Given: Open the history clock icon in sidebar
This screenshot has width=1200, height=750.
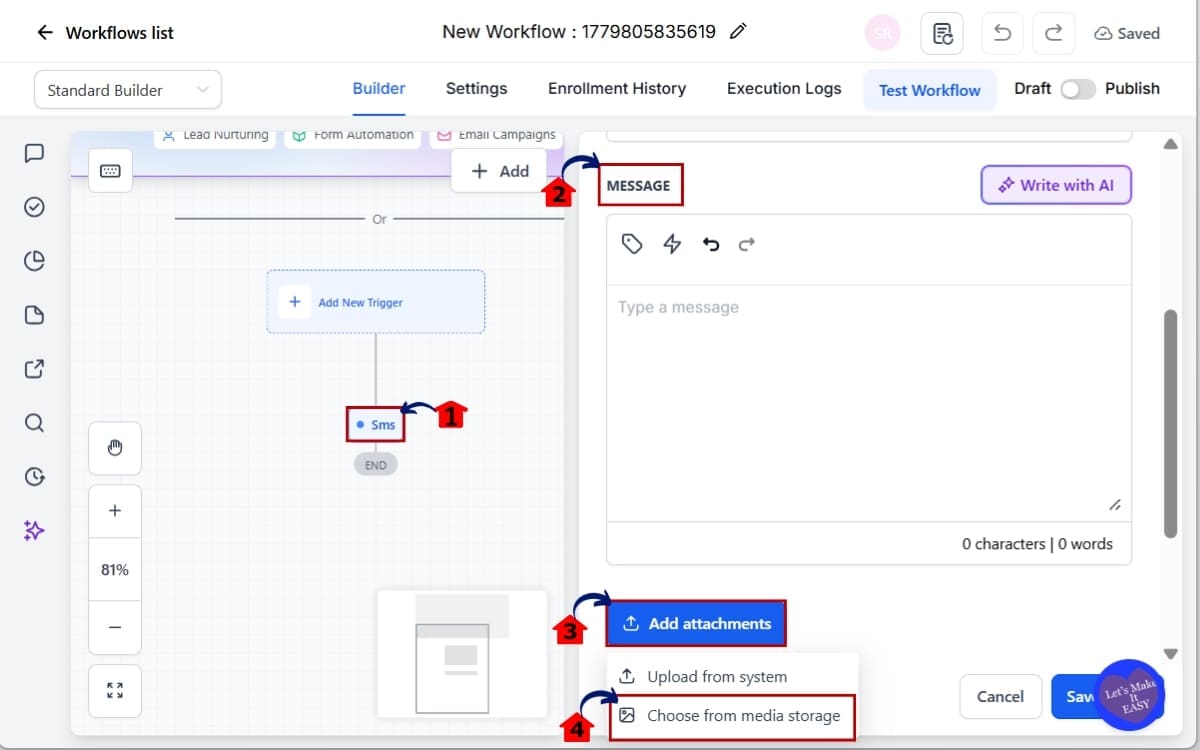Looking at the screenshot, I should 34,476.
